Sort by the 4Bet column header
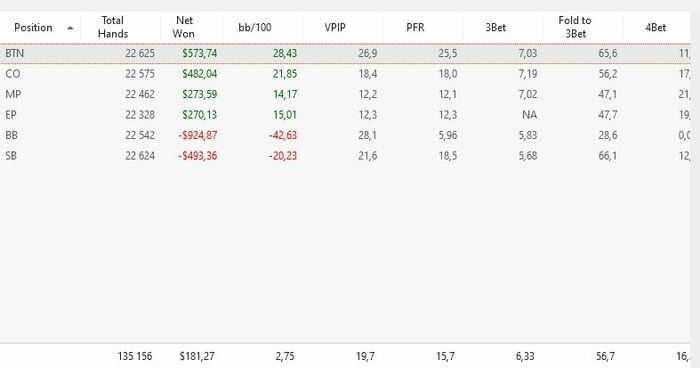This screenshot has height=368, width=700. click(x=656, y=28)
